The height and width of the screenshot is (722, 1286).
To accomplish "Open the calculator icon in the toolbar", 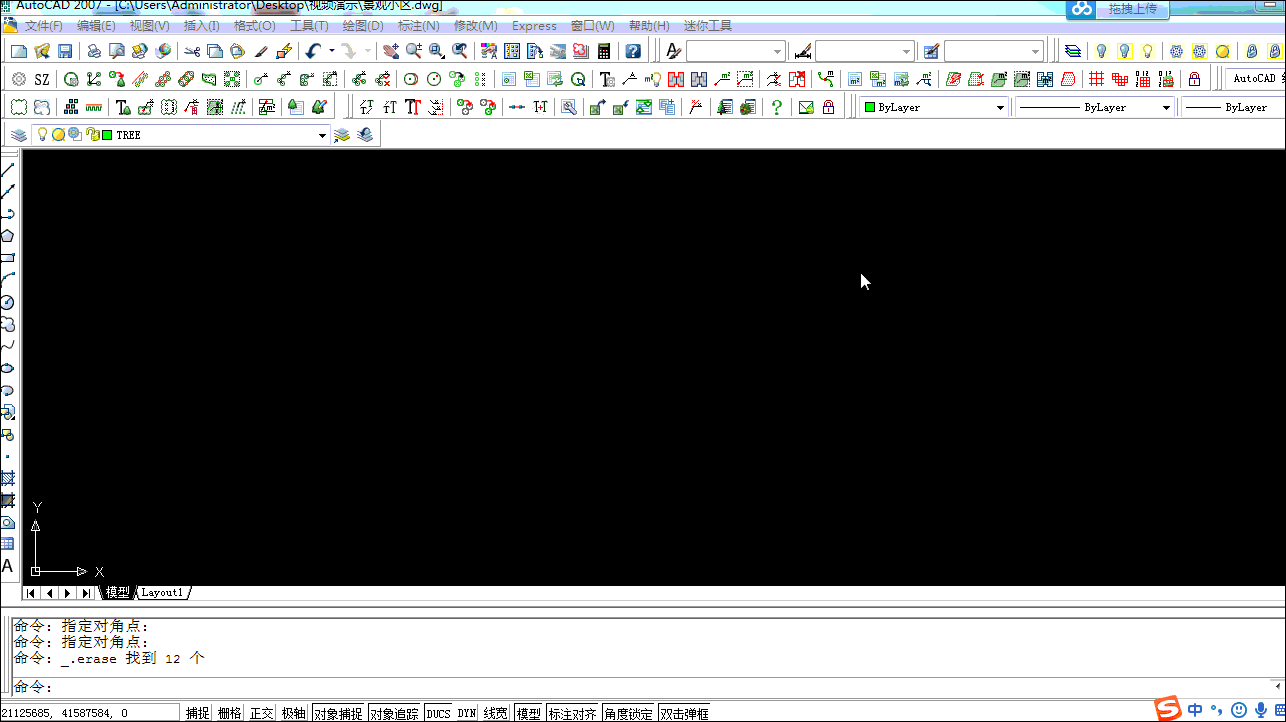I will click(604, 51).
